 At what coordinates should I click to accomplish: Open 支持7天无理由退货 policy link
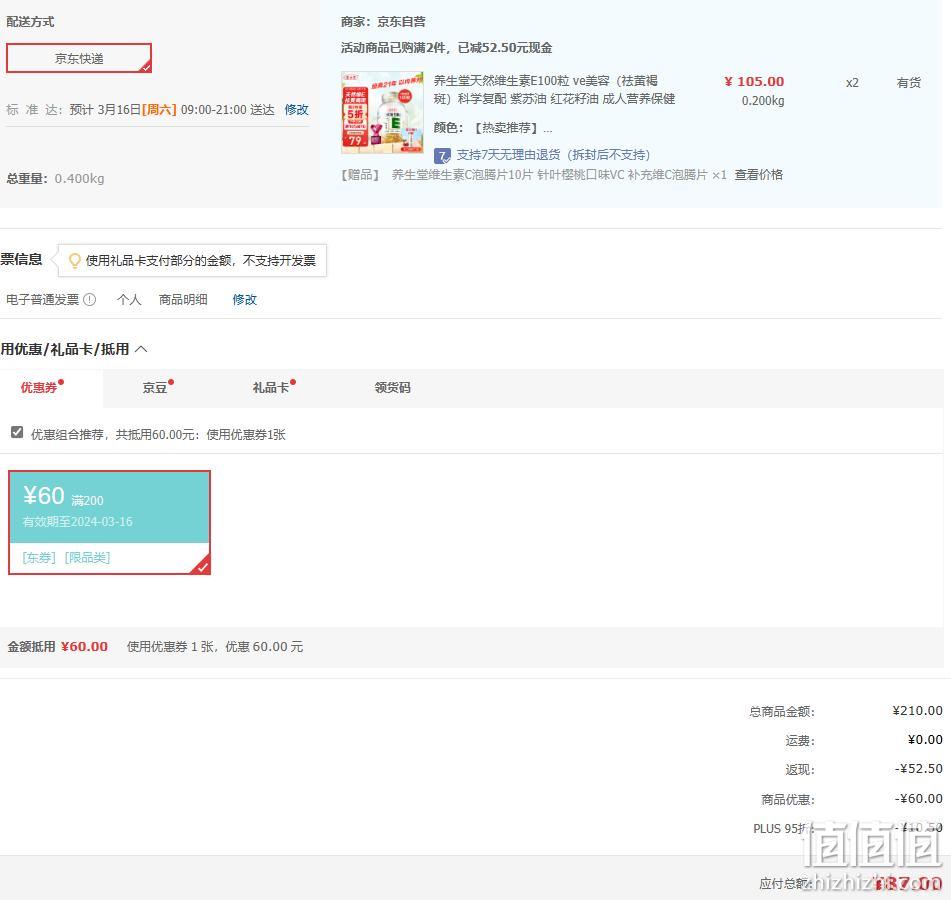tap(553, 155)
